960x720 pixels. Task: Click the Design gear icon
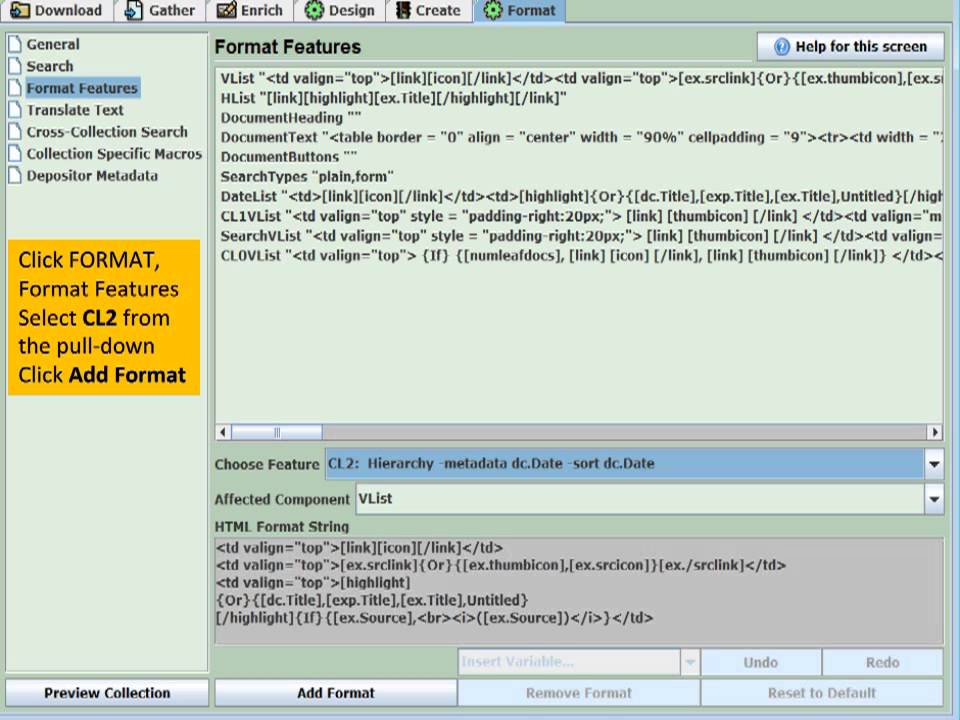click(x=314, y=10)
